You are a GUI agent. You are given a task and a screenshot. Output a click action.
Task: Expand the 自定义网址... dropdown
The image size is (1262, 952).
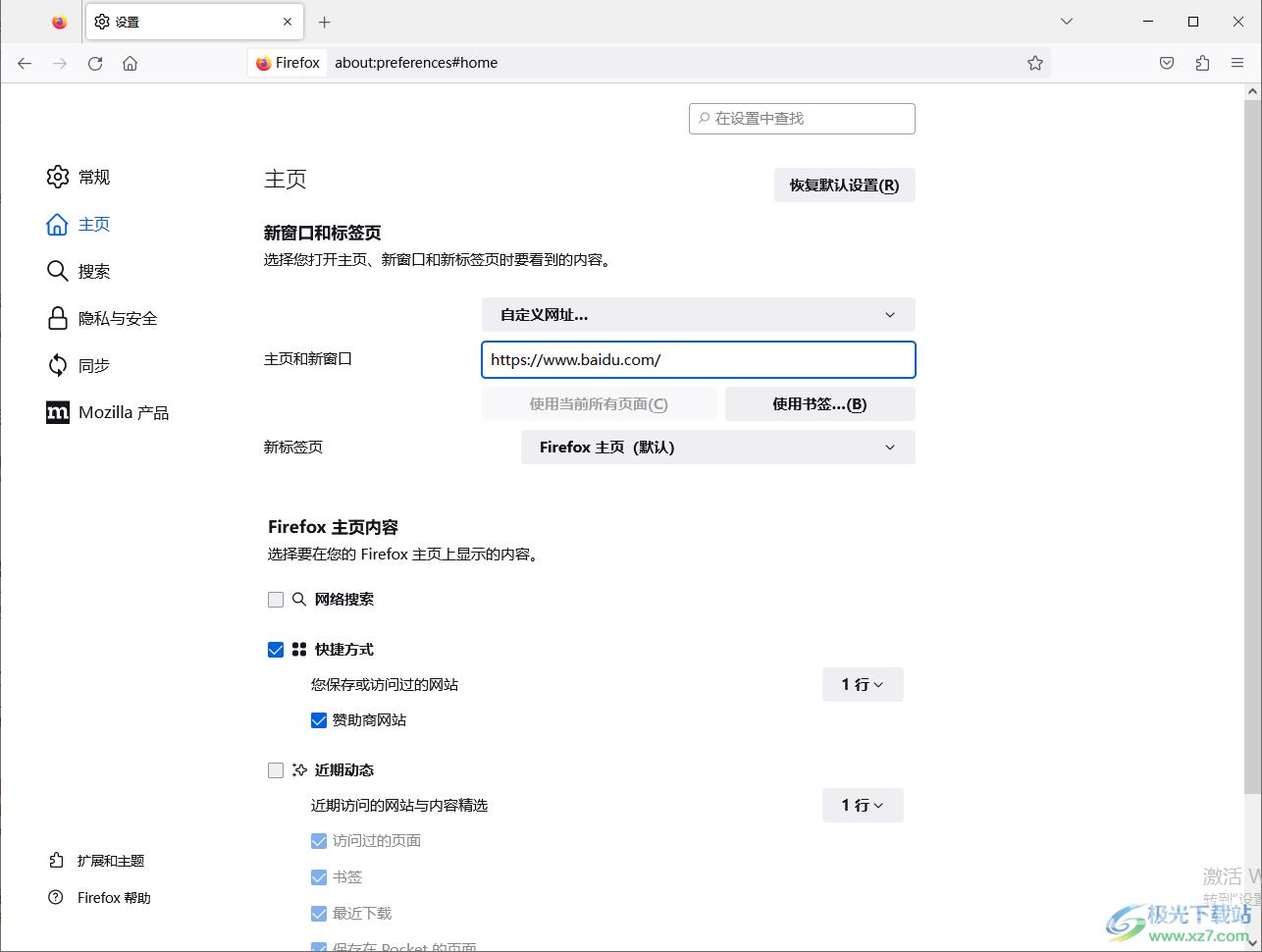[698, 315]
